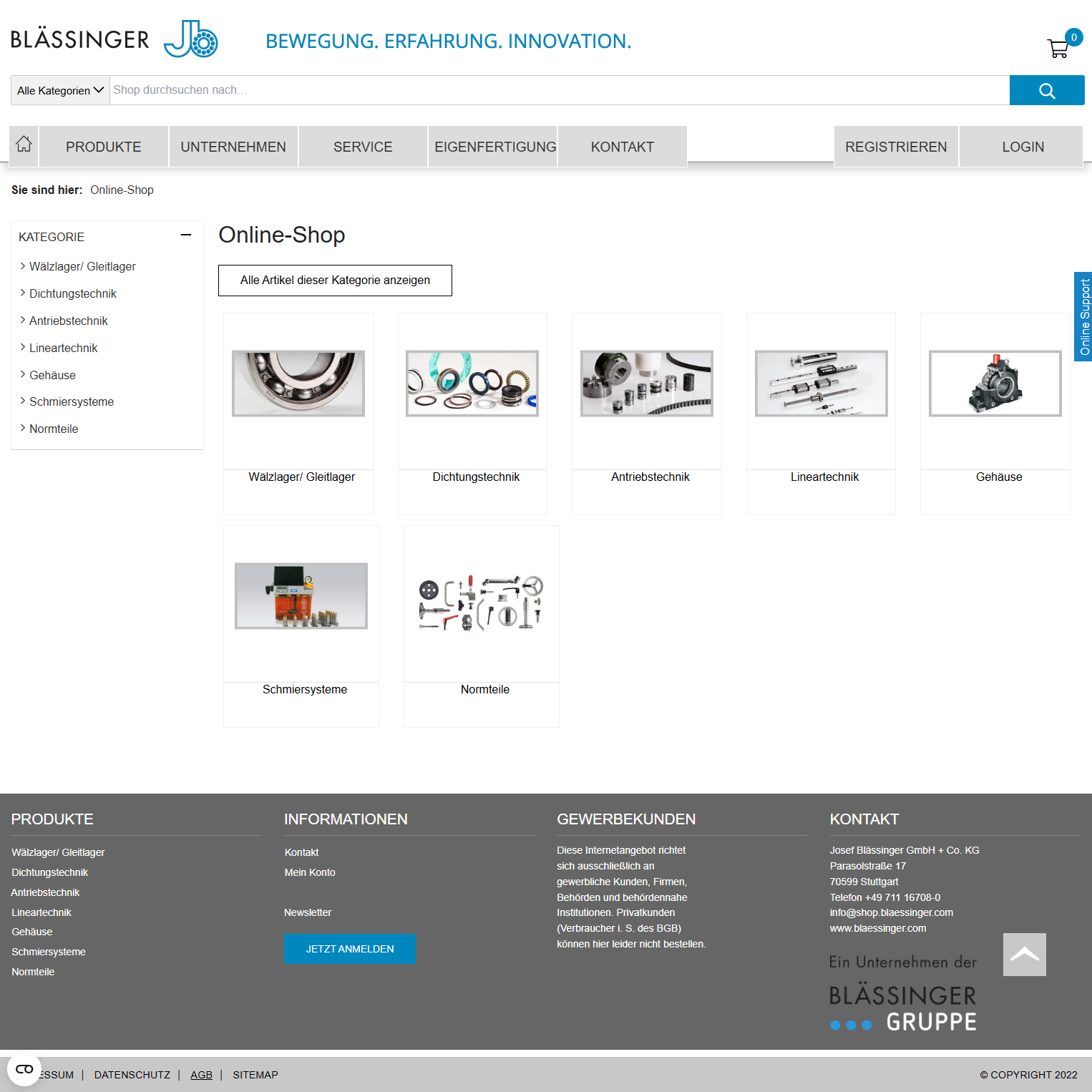
Task: Open the PRODUKTE menu
Action: tap(104, 147)
